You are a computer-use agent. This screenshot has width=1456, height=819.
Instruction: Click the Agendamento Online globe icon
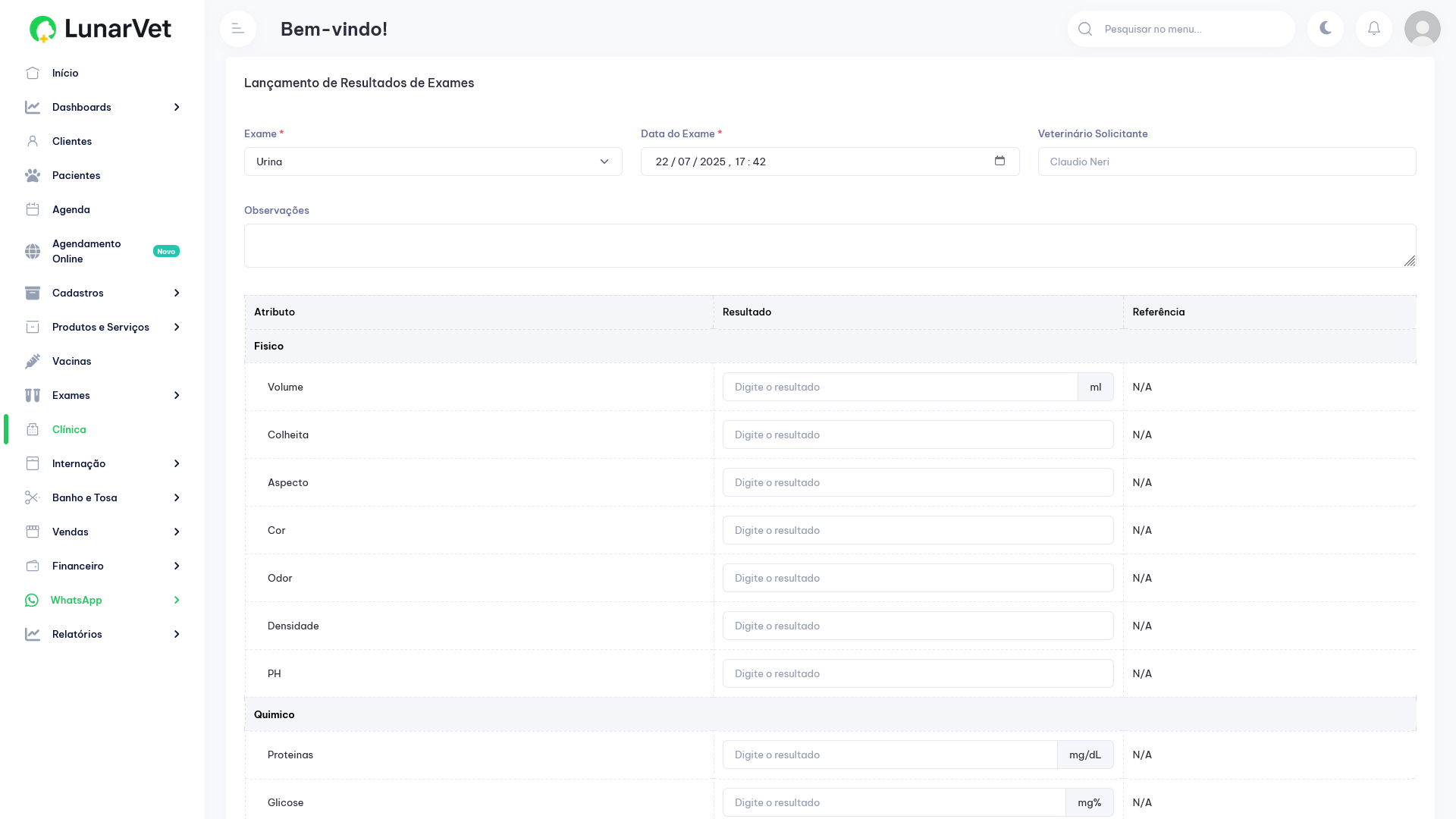(33, 251)
